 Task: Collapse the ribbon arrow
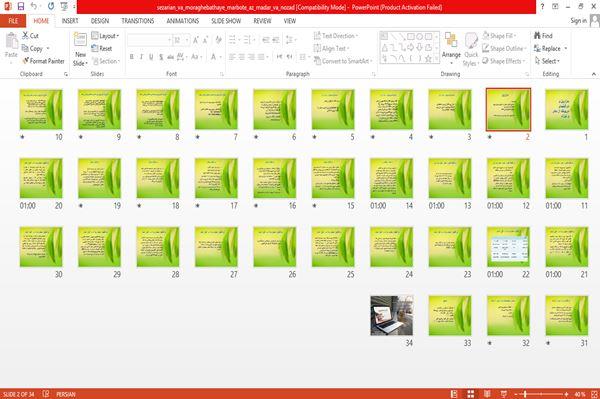593,74
